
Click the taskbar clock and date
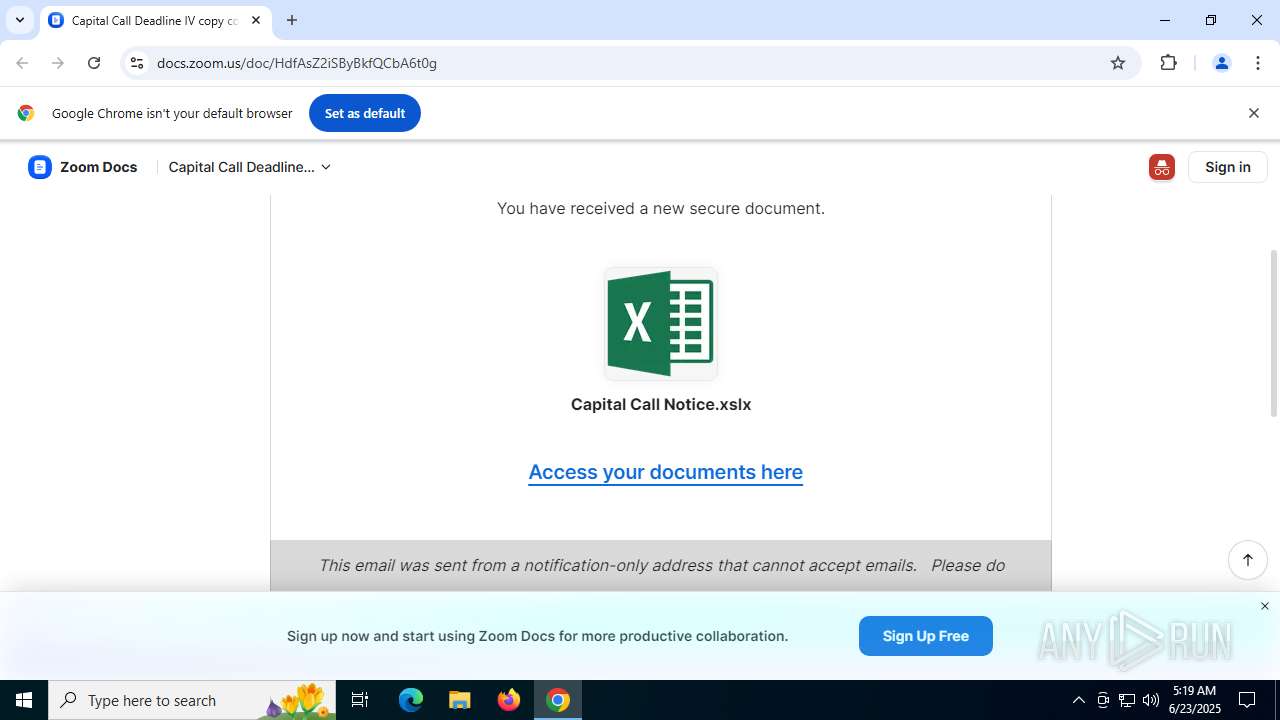pyautogui.click(x=1194, y=700)
